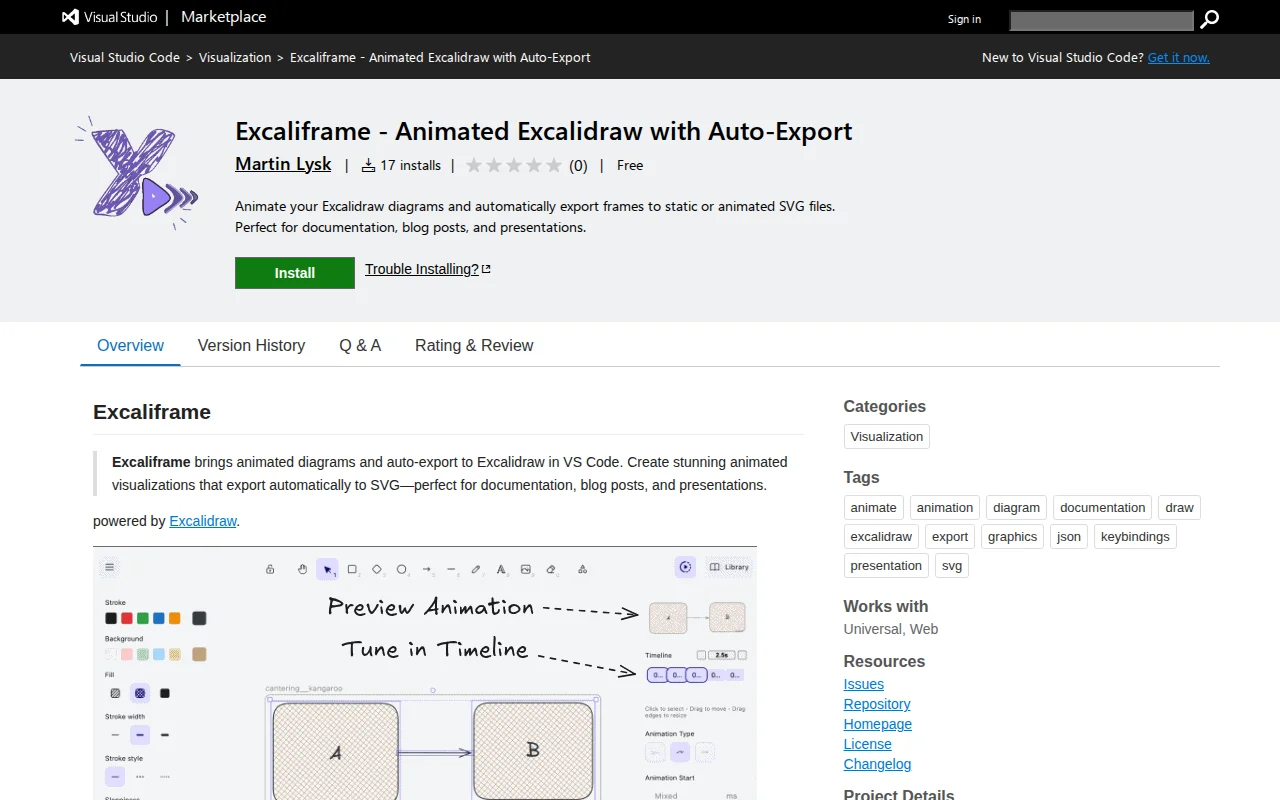Image resolution: width=1280 pixels, height=800 pixels.
Task: Click the Visualization breadcrumb
Action: point(235,57)
